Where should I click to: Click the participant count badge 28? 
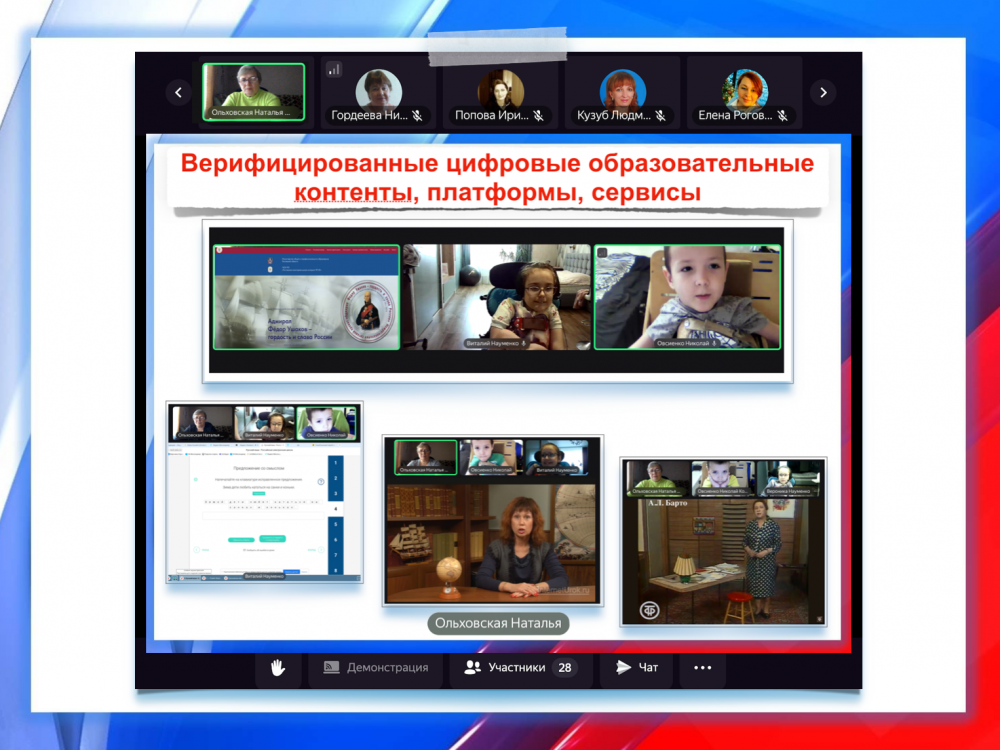pos(565,668)
